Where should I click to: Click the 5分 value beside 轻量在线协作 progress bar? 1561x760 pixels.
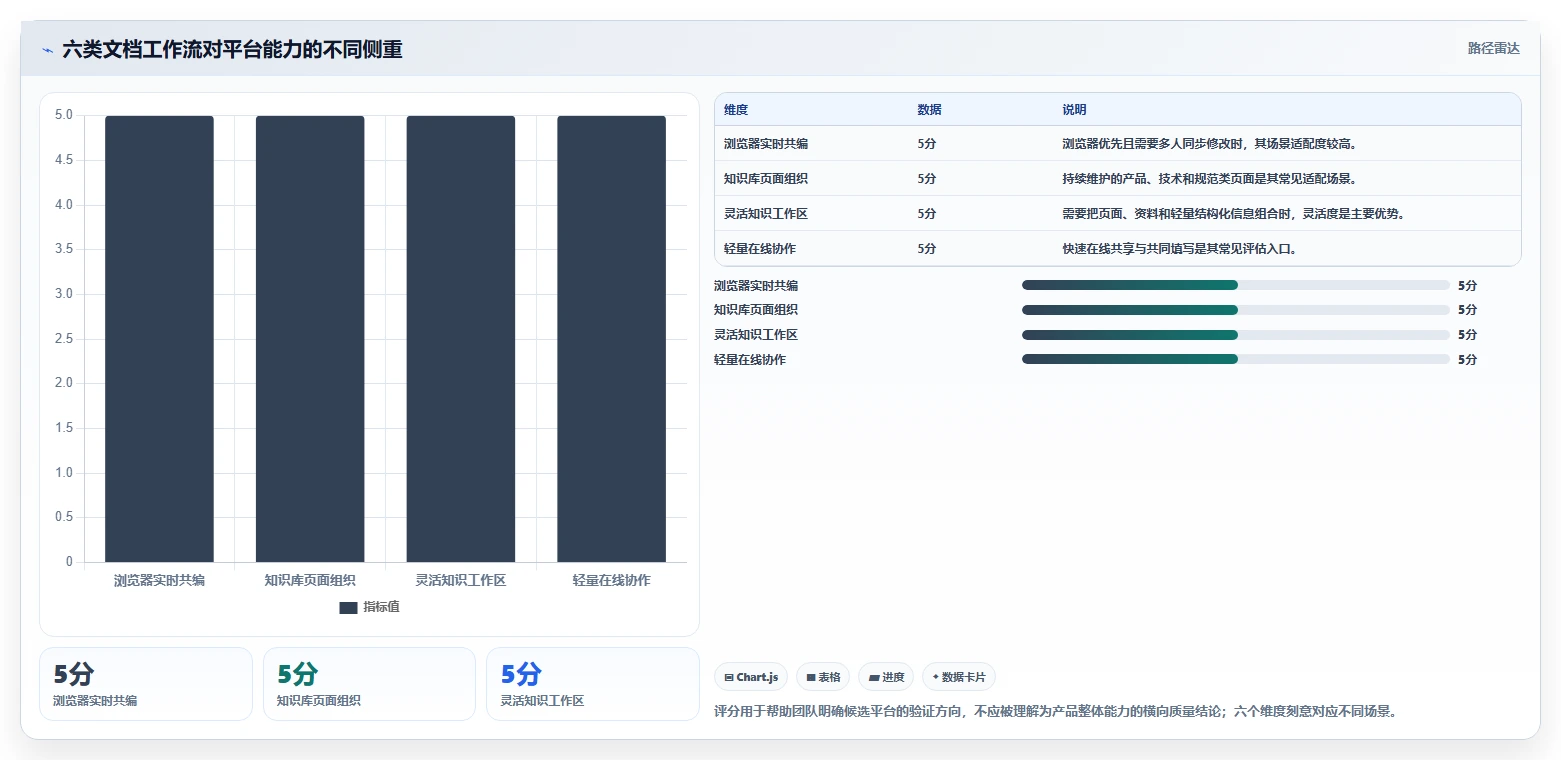tap(1467, 359)
